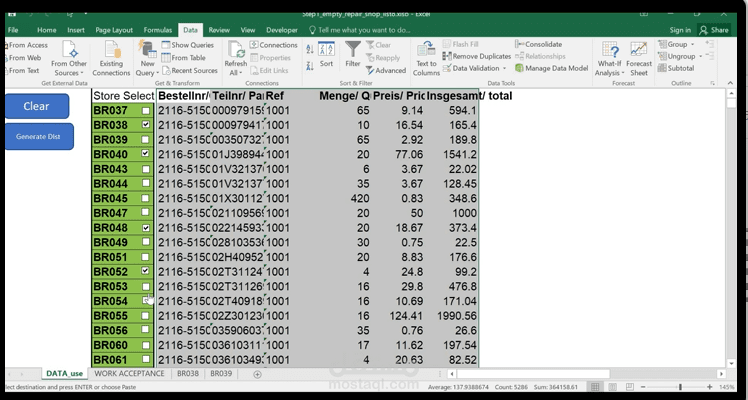748x400 pixels.
Task: Open the Sort dialog
Action: click(326, 54)
